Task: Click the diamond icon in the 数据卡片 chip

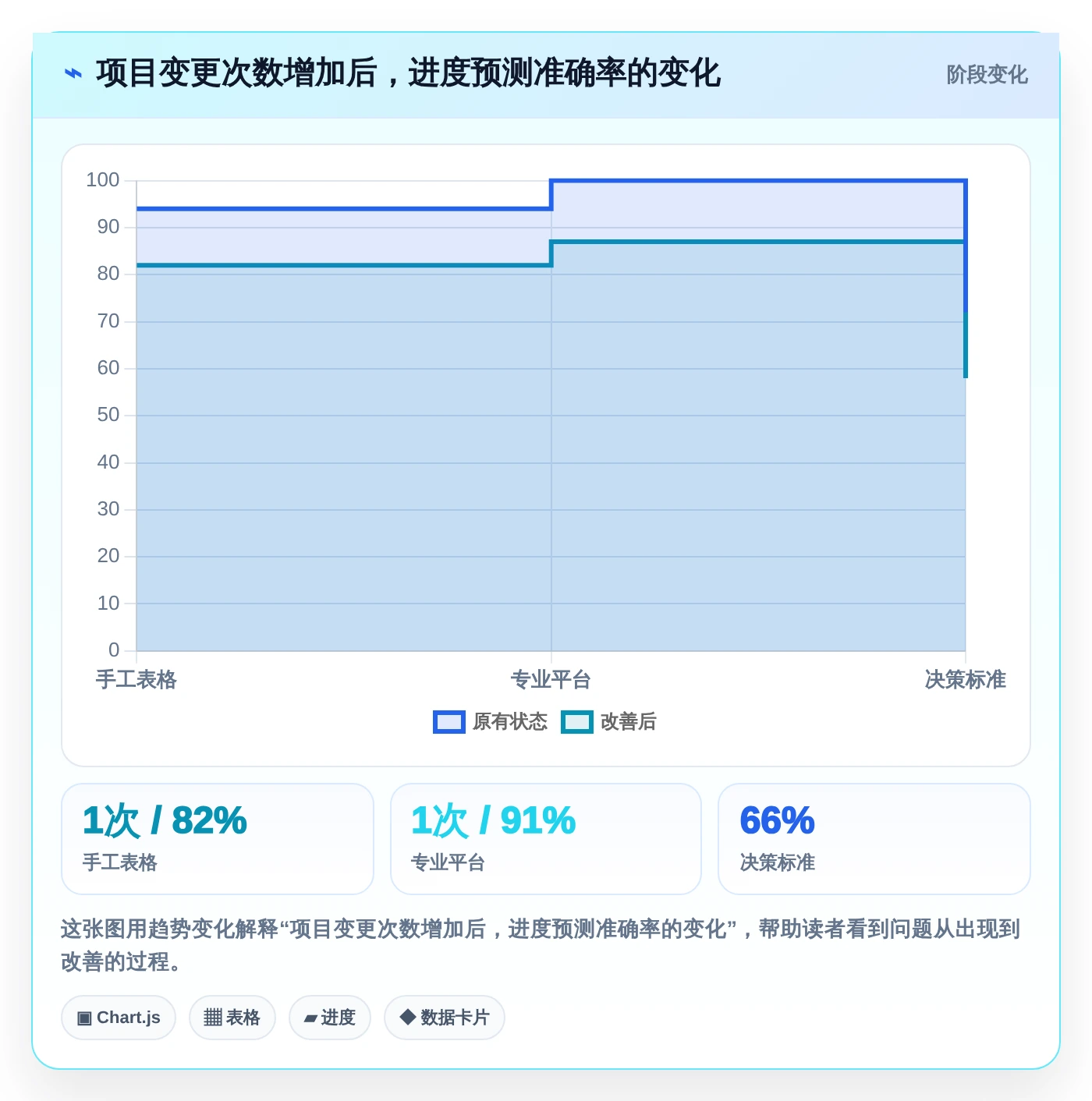Action: [x=407, y=1017]
